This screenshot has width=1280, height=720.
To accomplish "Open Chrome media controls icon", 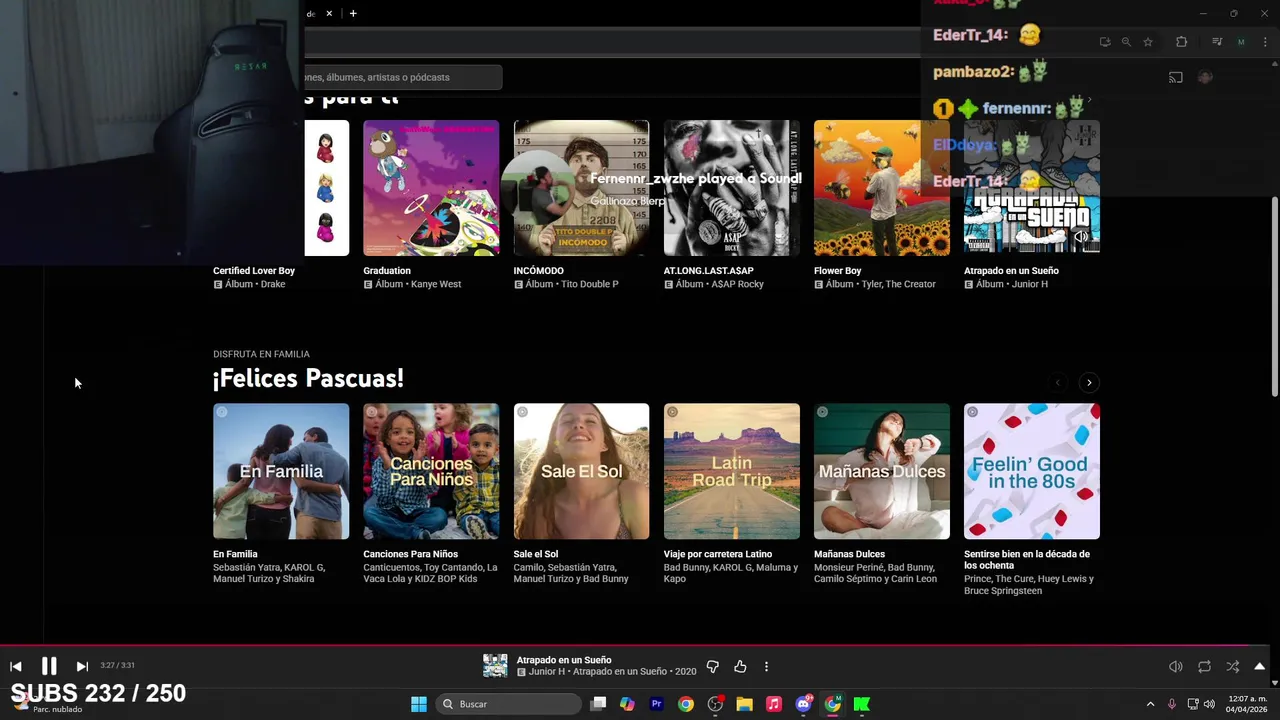I will tap(1217, 42).
